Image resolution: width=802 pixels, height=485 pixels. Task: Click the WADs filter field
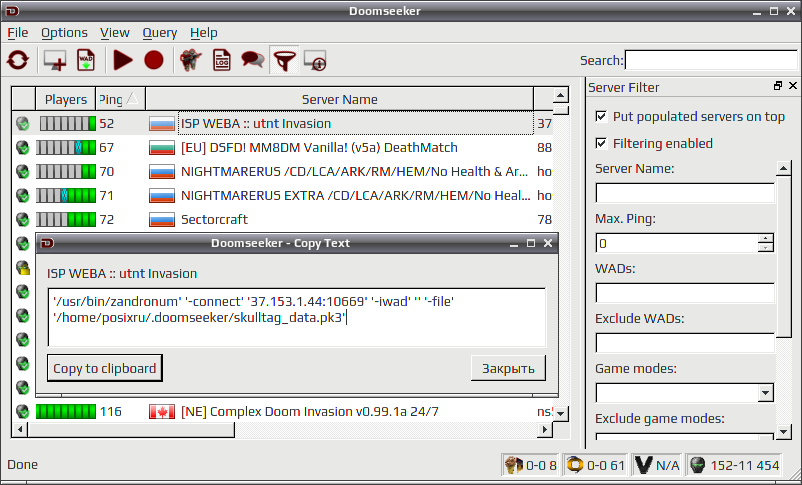click(685, 294)
